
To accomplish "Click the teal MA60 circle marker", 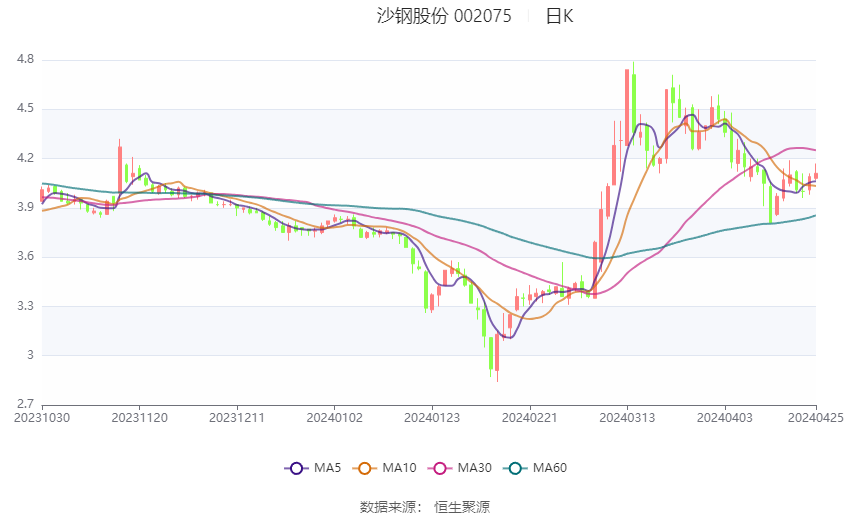I will 515,468.
